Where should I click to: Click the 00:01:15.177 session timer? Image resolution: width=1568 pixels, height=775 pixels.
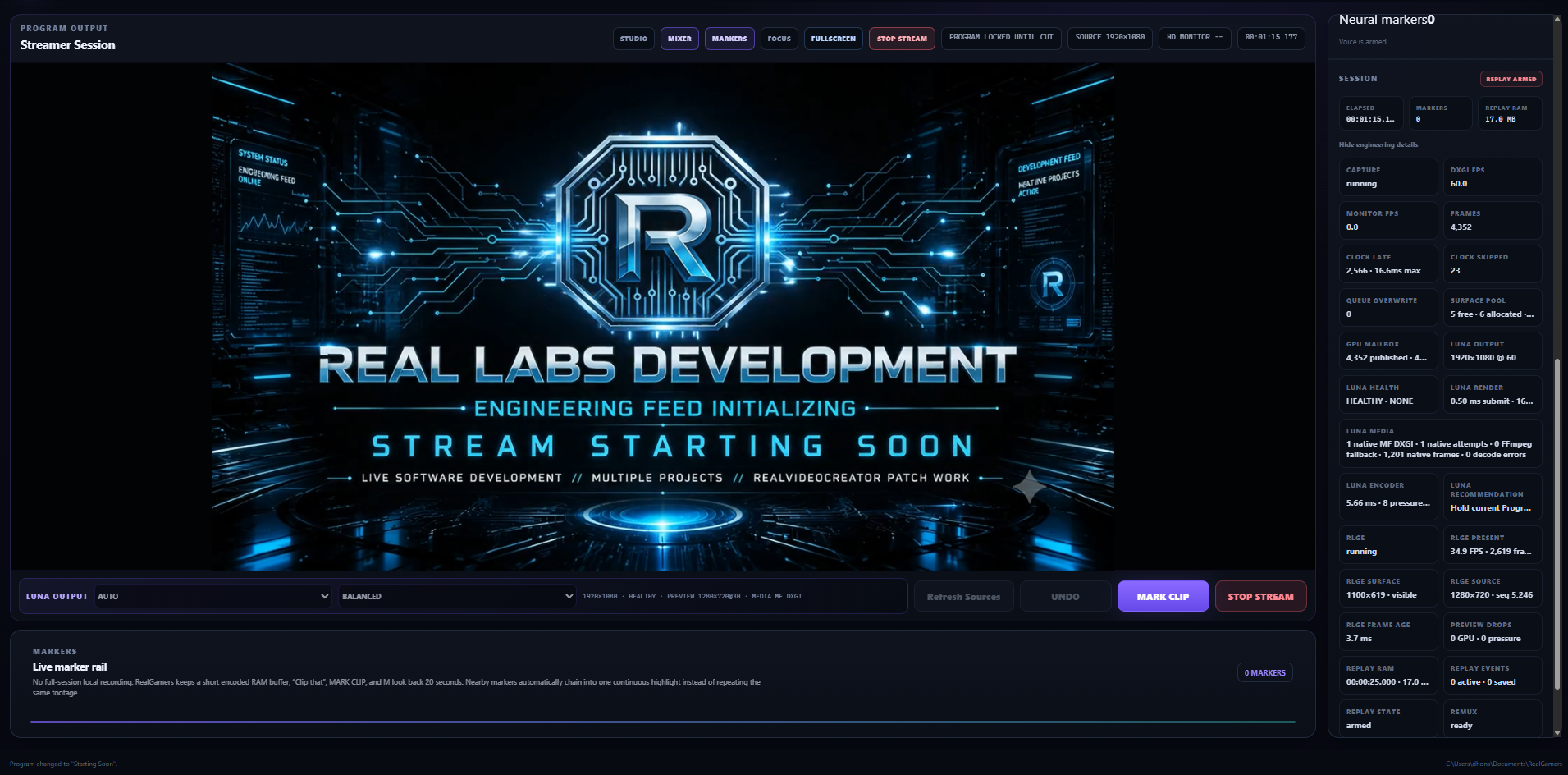coord(1271,38)
